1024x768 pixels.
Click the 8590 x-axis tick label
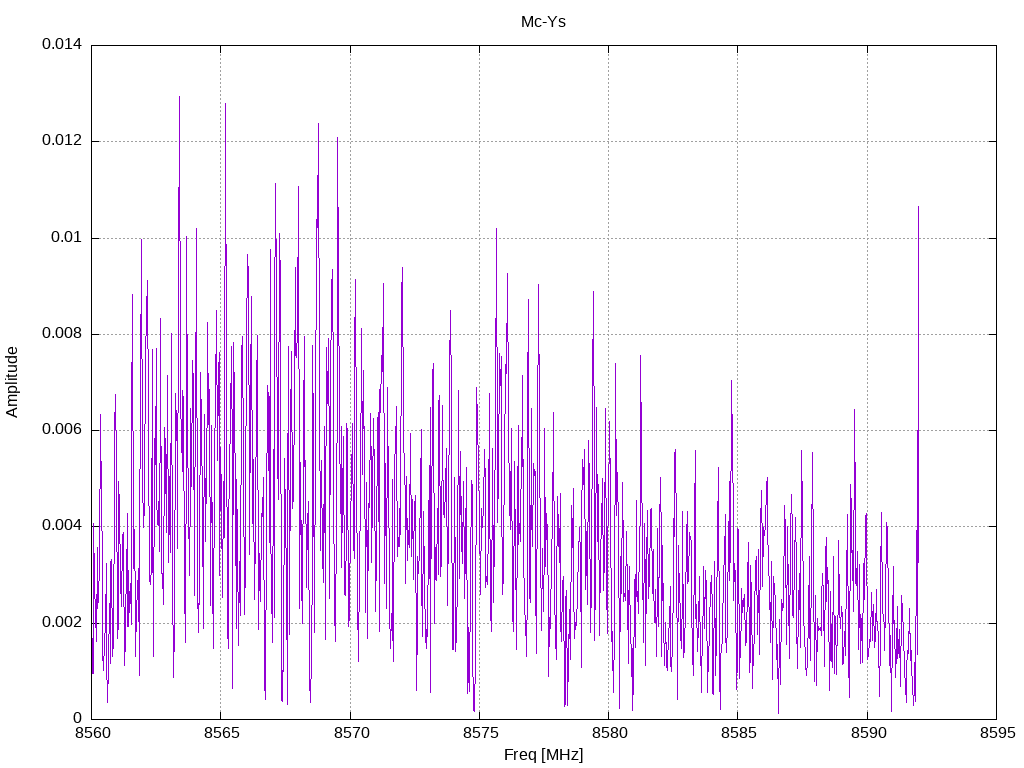[868, 733]
